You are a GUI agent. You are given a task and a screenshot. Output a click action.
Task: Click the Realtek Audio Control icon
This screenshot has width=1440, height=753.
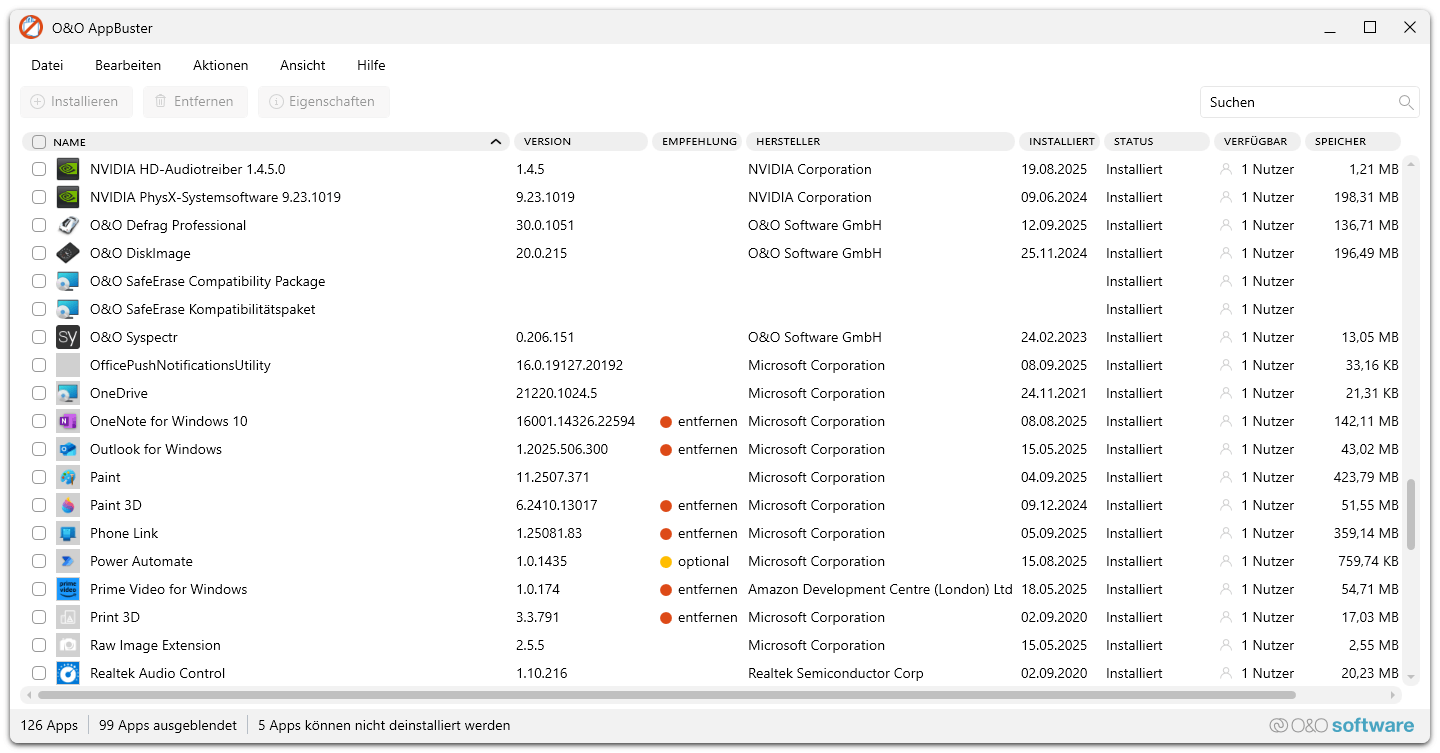(x=68, y=673)
